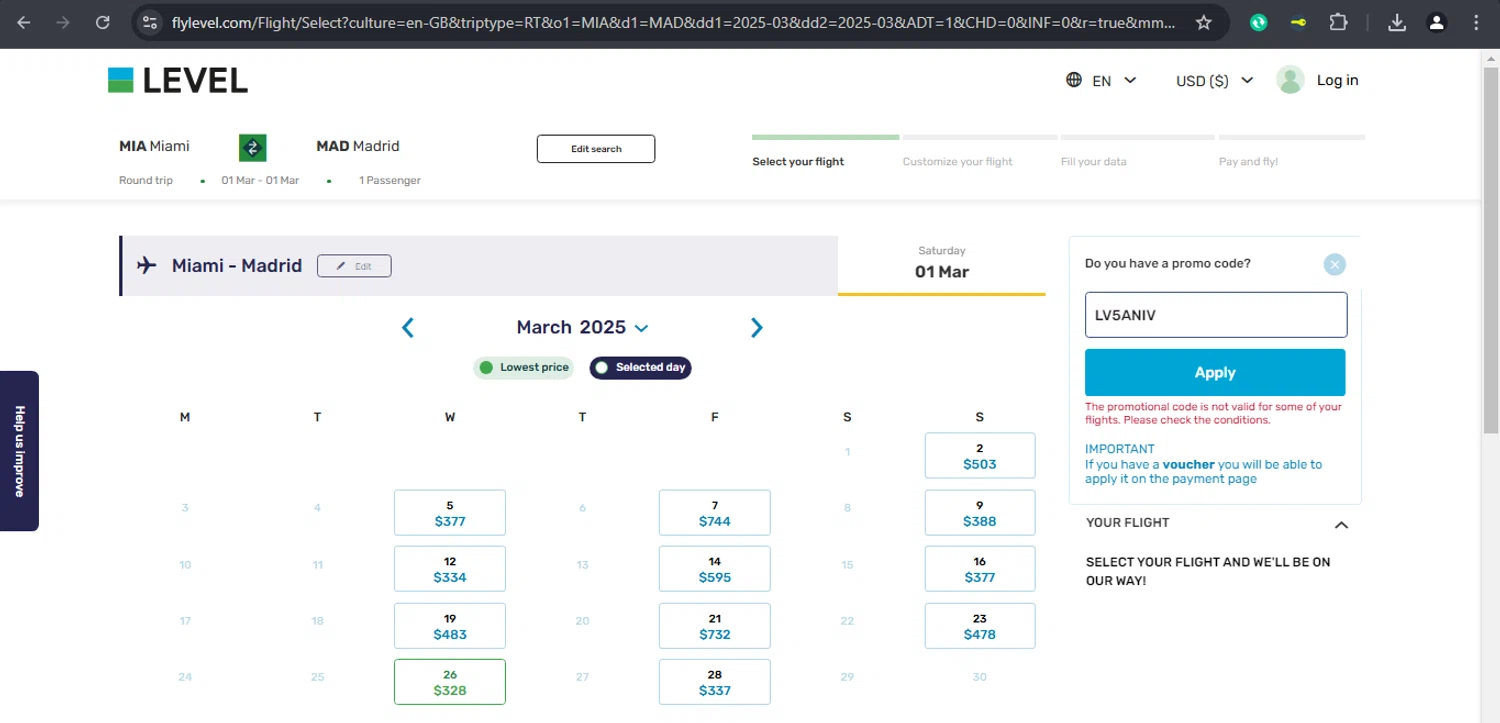Open the browser downloads icon
The width and height of the screenshot is (1500, 723).
click(x=1398, y=22)
